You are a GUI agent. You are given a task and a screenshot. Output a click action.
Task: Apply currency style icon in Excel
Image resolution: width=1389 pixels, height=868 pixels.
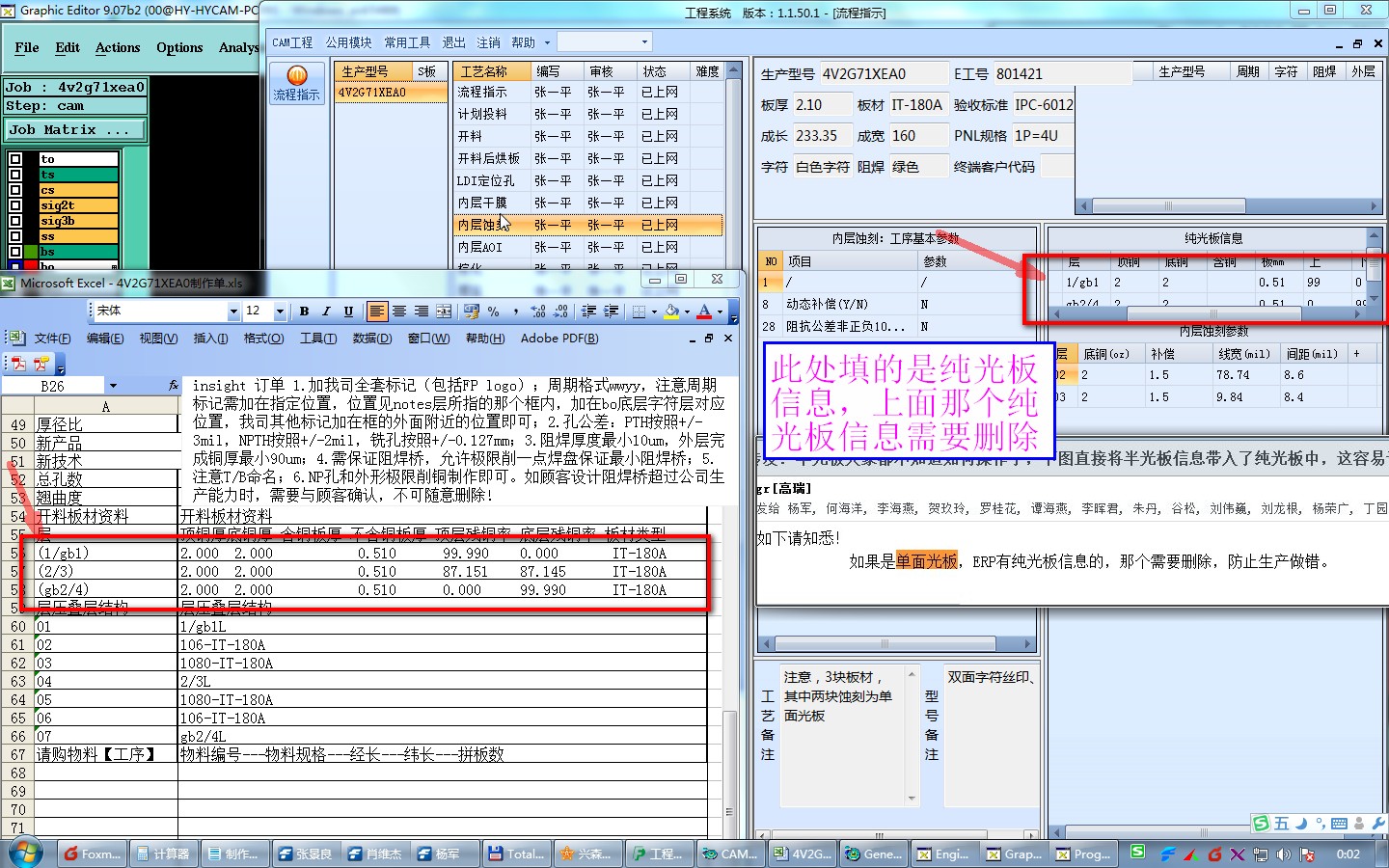pyautogui.click(x=472, y=312)
